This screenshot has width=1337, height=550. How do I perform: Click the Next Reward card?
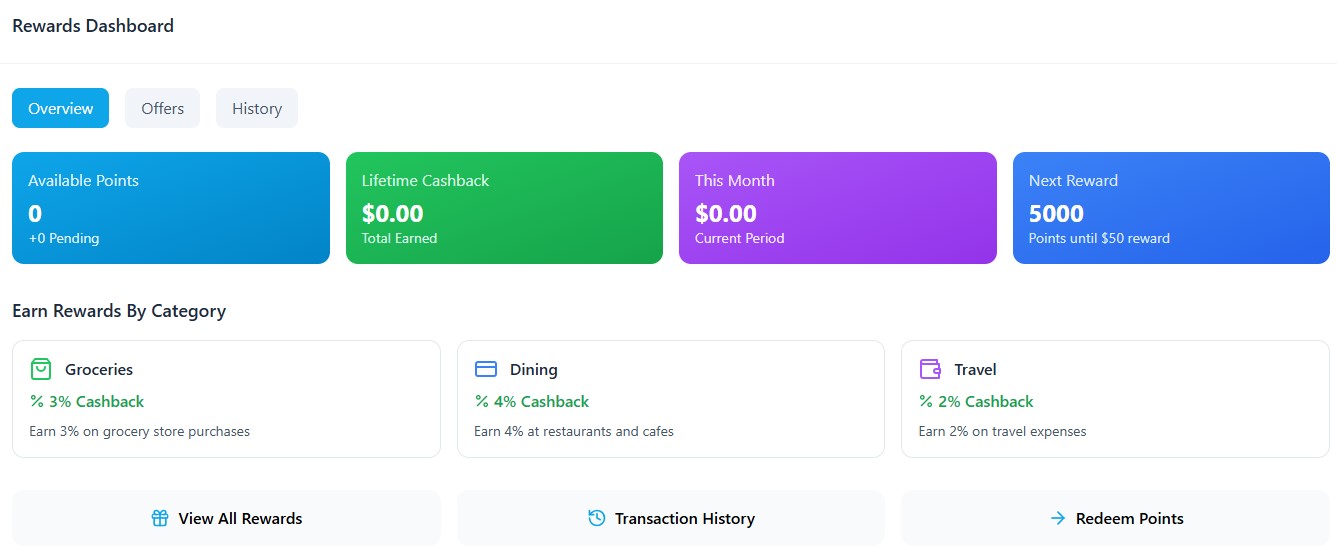click(1171, 208)
